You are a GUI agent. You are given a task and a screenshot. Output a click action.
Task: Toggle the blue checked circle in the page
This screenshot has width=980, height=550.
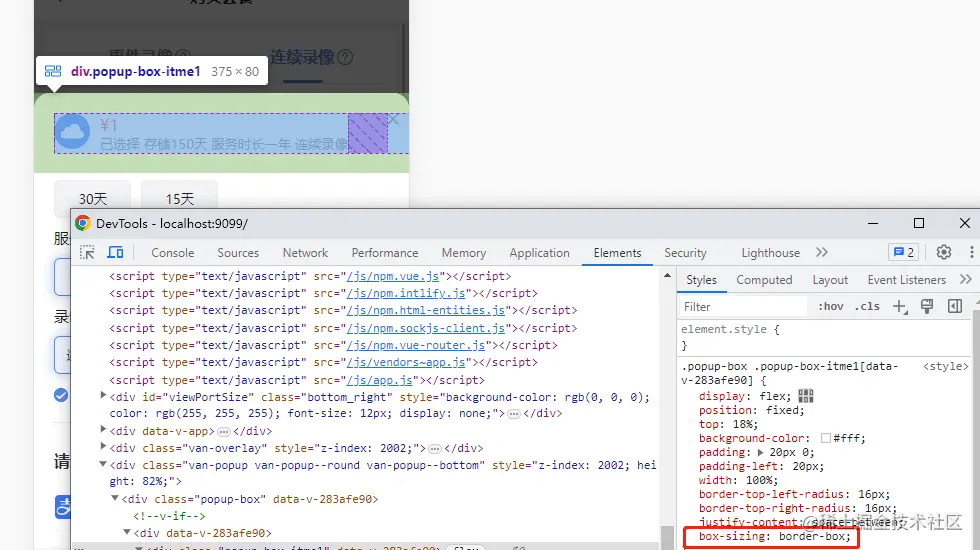click(61, 395)
